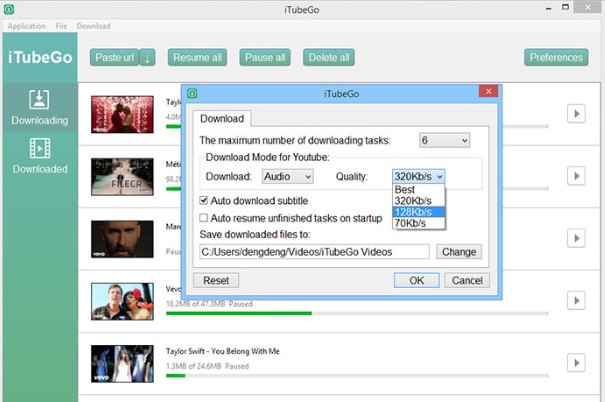
Task: Collapse the Quality 320Kb/s combo box
Action: click(419, 176)
